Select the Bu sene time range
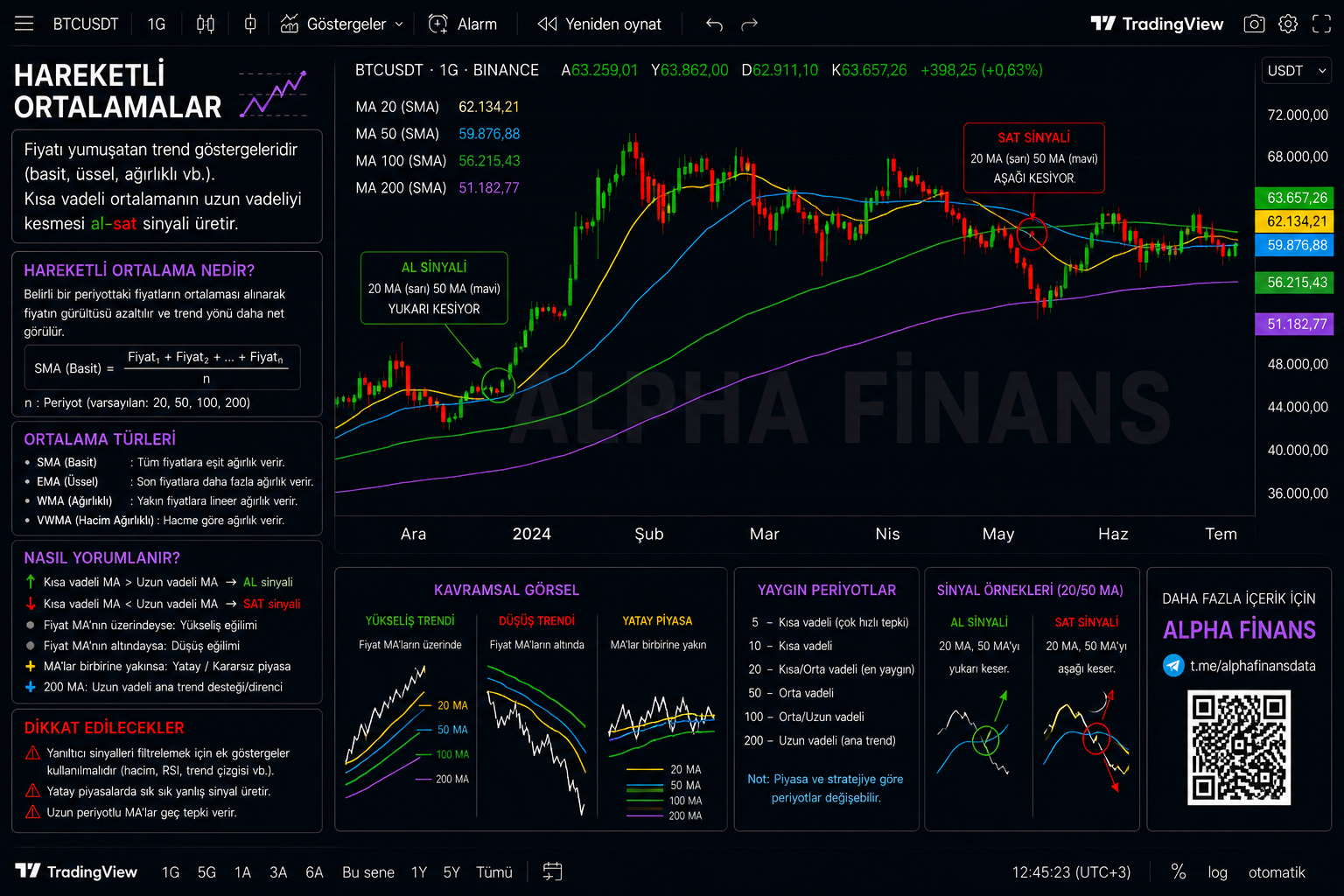This screenshot has width=1344, height=896. click(x=368, y=872)
